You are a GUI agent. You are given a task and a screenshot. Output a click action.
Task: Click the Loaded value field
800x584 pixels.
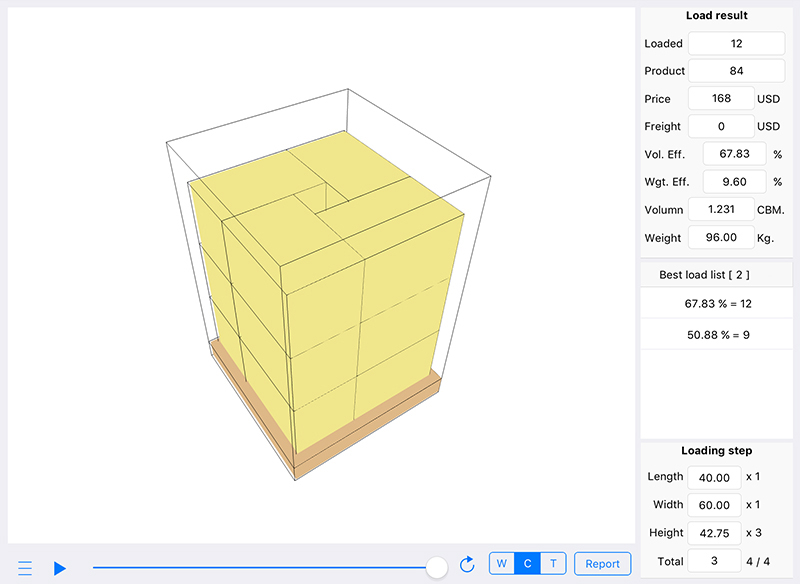click(x=736, y=43)
